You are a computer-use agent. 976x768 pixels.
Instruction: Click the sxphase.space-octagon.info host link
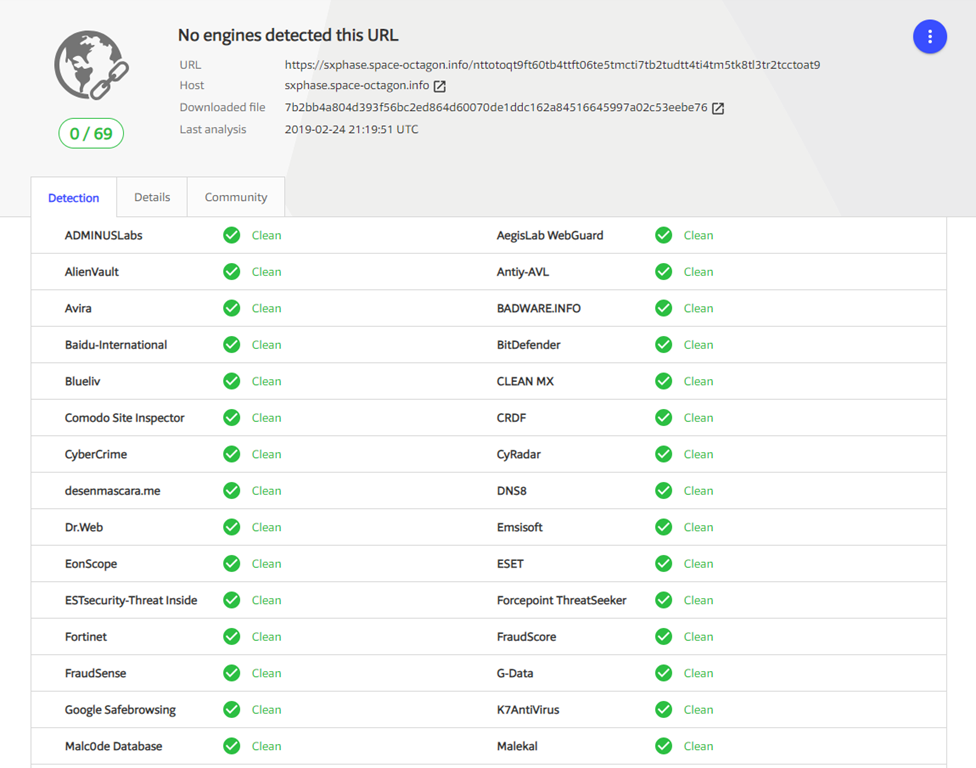coord(357,86)
